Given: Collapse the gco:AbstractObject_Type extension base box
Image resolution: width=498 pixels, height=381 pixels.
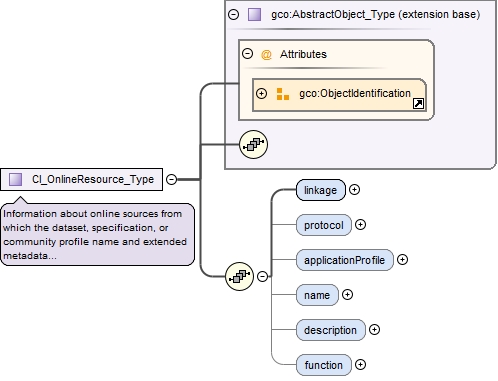Looking at the screenshot, I should click(233, 14).
